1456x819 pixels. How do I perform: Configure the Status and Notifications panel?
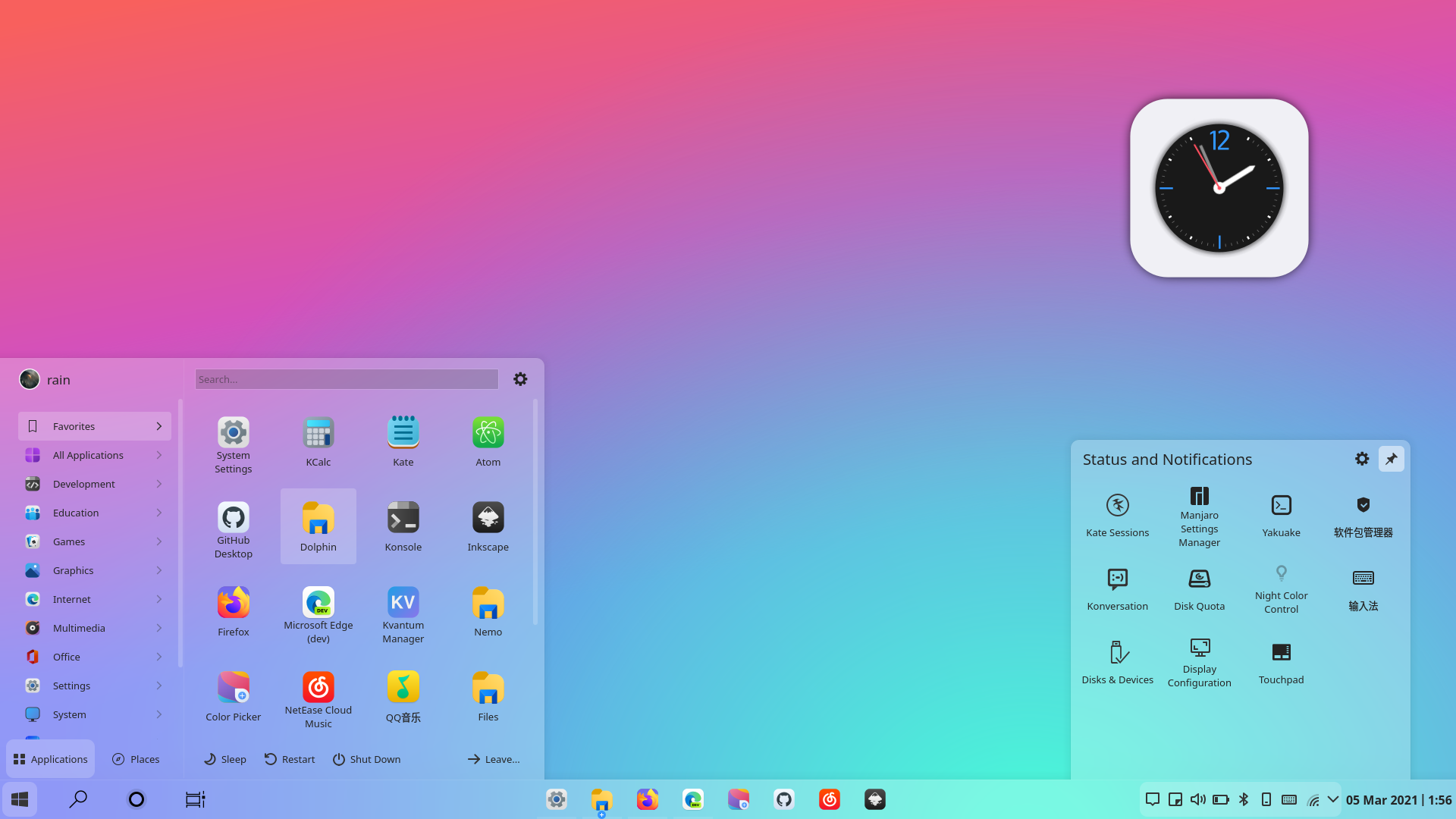click(1362, 459)
